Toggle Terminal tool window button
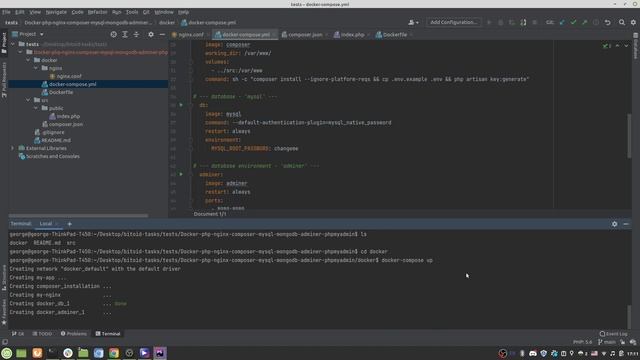This screenshot has width=640, height=360. [x=108, y=334]
